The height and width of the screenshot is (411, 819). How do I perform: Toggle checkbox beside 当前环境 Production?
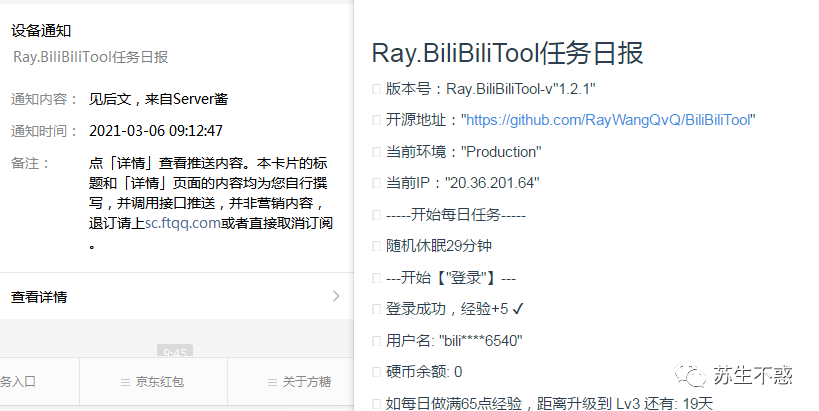click(x=376, y=152)
